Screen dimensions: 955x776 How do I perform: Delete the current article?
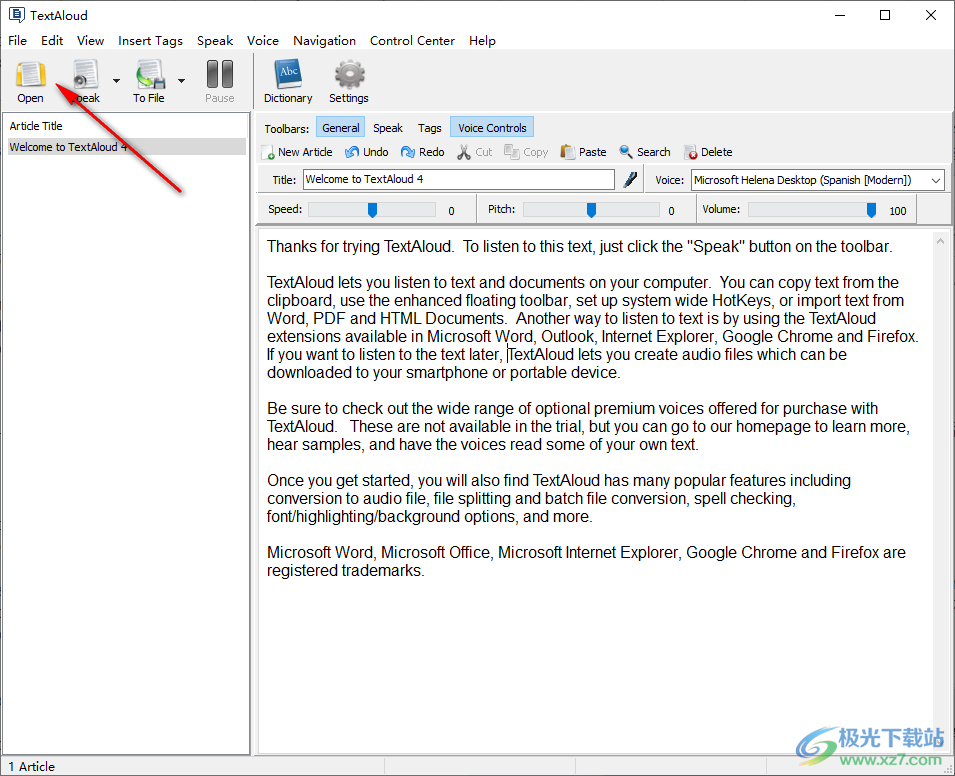pyautogui.click(x=708, y=152)
